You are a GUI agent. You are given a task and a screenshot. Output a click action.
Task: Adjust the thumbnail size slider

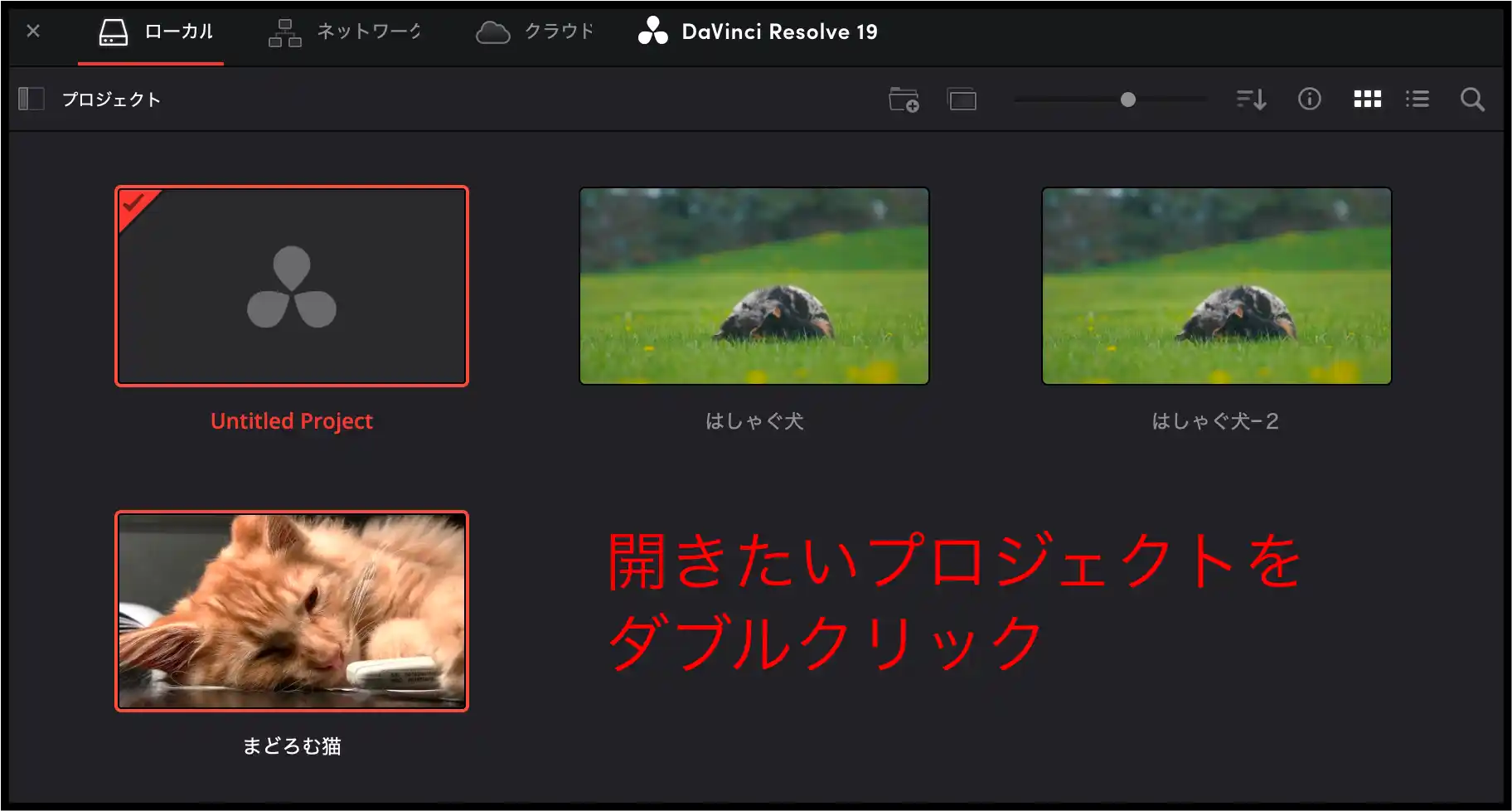coord(1127,99)
